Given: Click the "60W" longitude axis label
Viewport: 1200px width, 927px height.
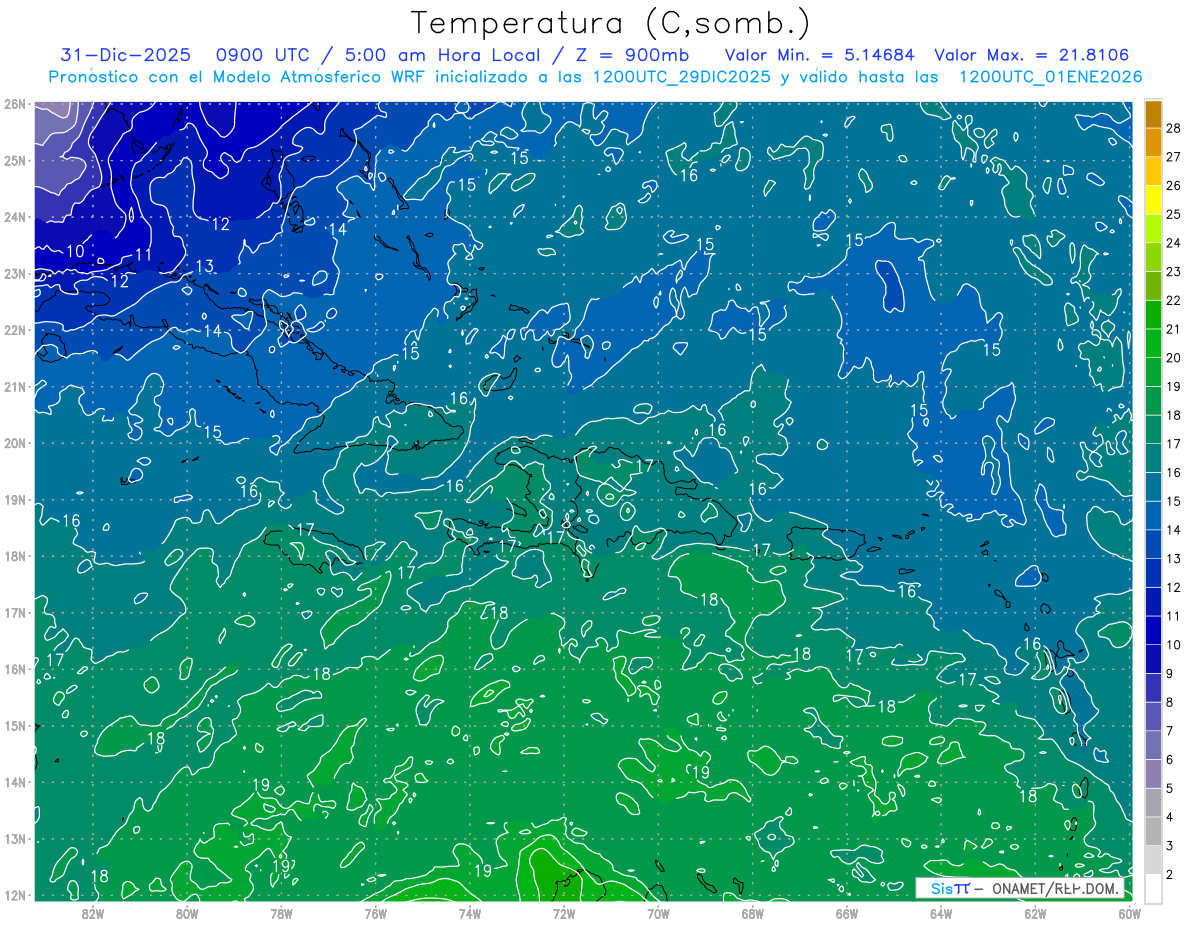Looking at the screenshot, I should (1129, 913).
